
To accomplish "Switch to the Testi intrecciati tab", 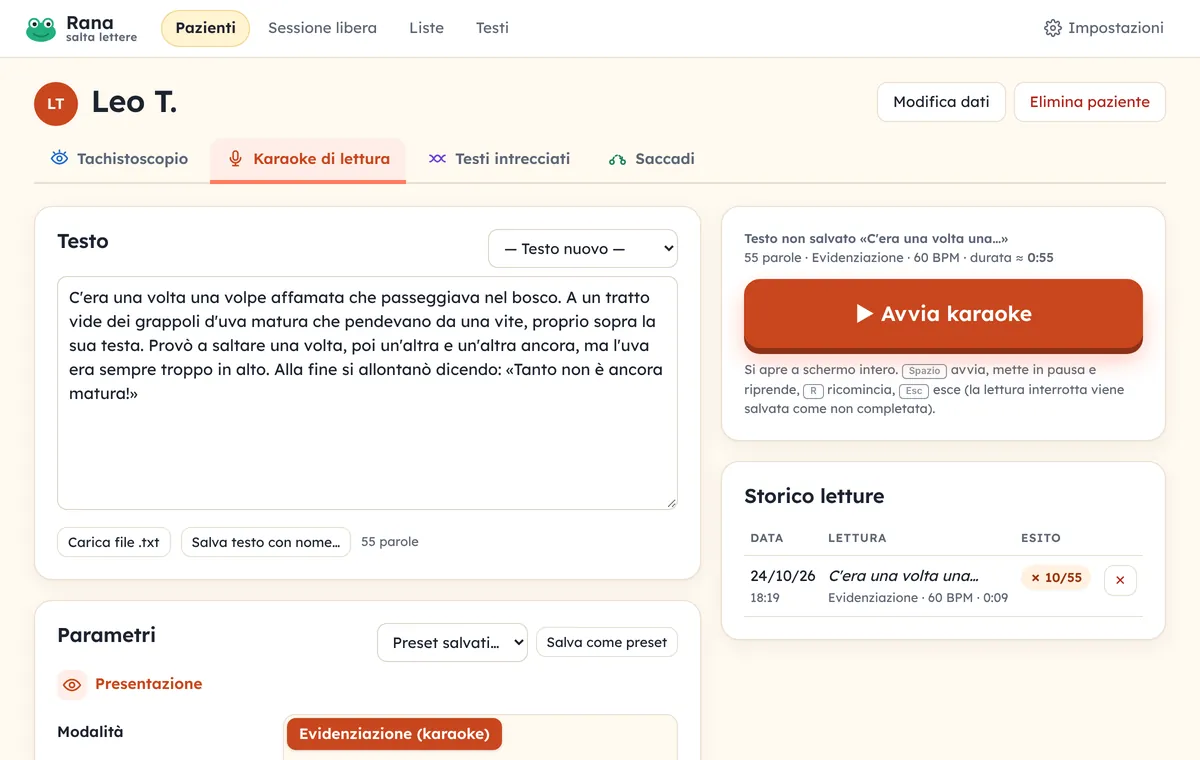I will point(499,158).
